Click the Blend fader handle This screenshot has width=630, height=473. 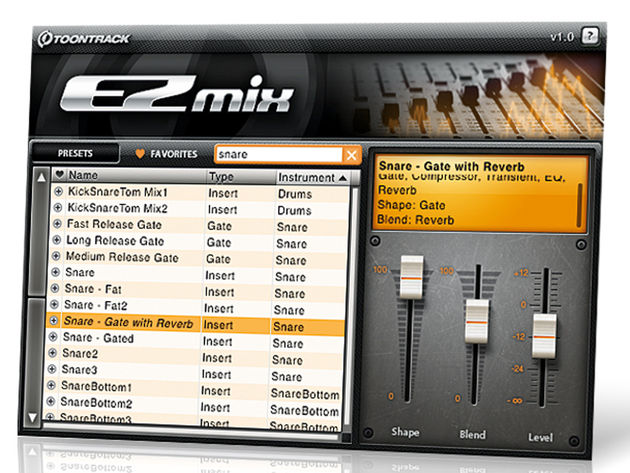pyautogui.click(x=477, y=321)
